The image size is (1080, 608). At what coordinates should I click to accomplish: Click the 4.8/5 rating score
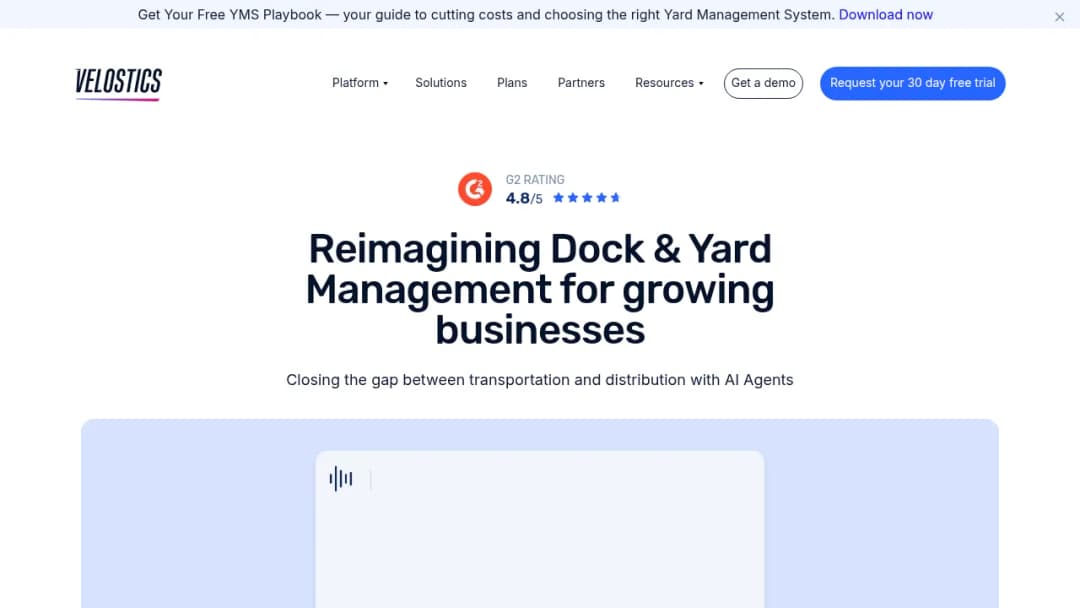(524, 198)
